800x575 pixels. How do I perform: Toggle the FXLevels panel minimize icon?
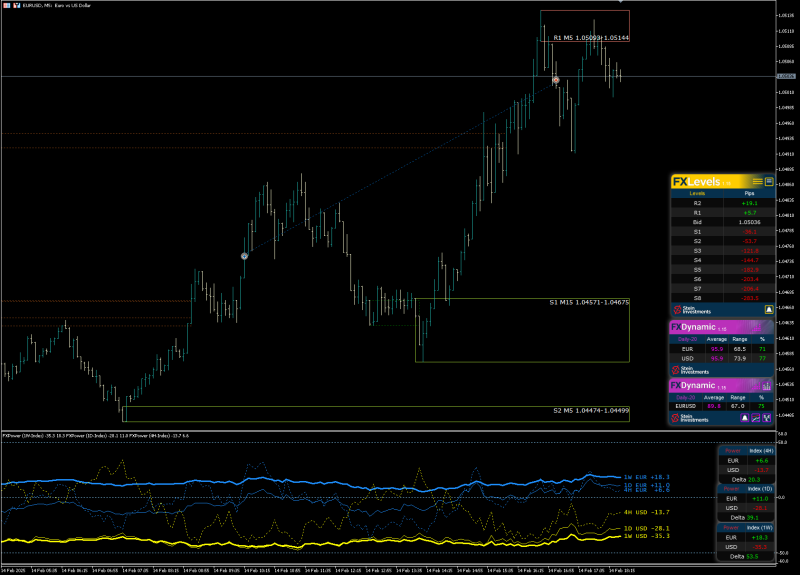[769, 182]
